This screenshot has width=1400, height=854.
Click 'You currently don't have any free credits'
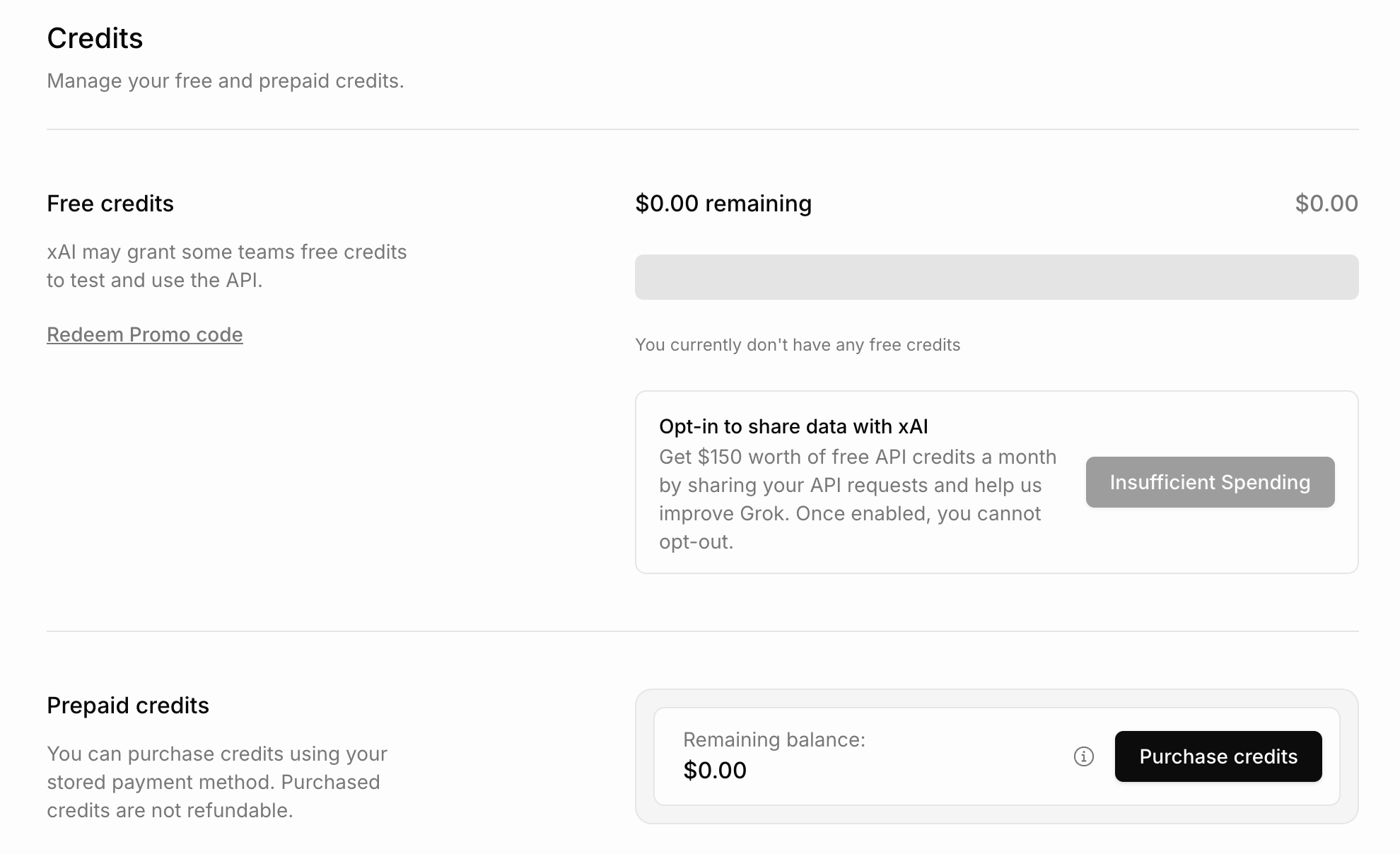click(x=798, y=345)
